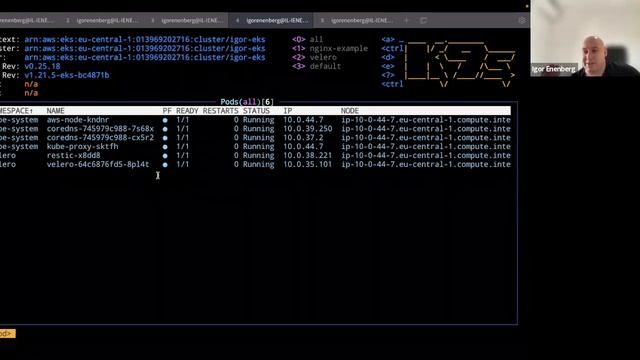Click Igor Enenberg's video thumbnail
The width and height of the screenshot is (640, 360).
[585, 38]
